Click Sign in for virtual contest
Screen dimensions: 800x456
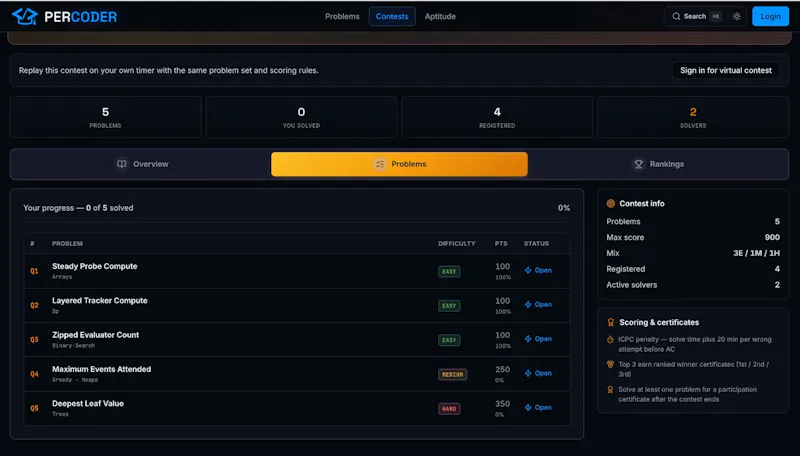pyautogui.click(x=726, y=70)
